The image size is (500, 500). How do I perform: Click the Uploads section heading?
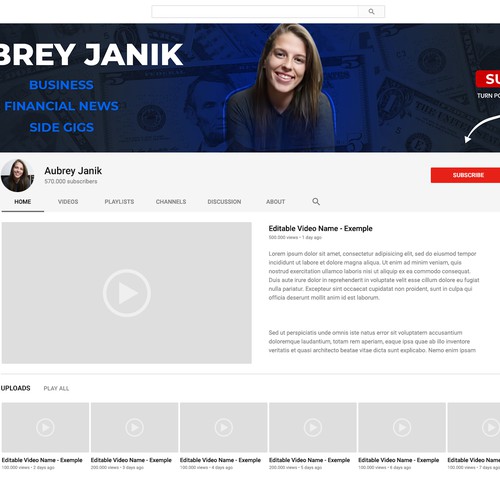pos(16,388)
